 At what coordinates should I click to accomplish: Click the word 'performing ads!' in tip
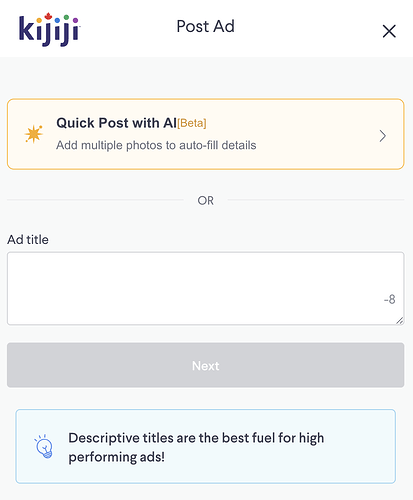click(x=117, y=457)
